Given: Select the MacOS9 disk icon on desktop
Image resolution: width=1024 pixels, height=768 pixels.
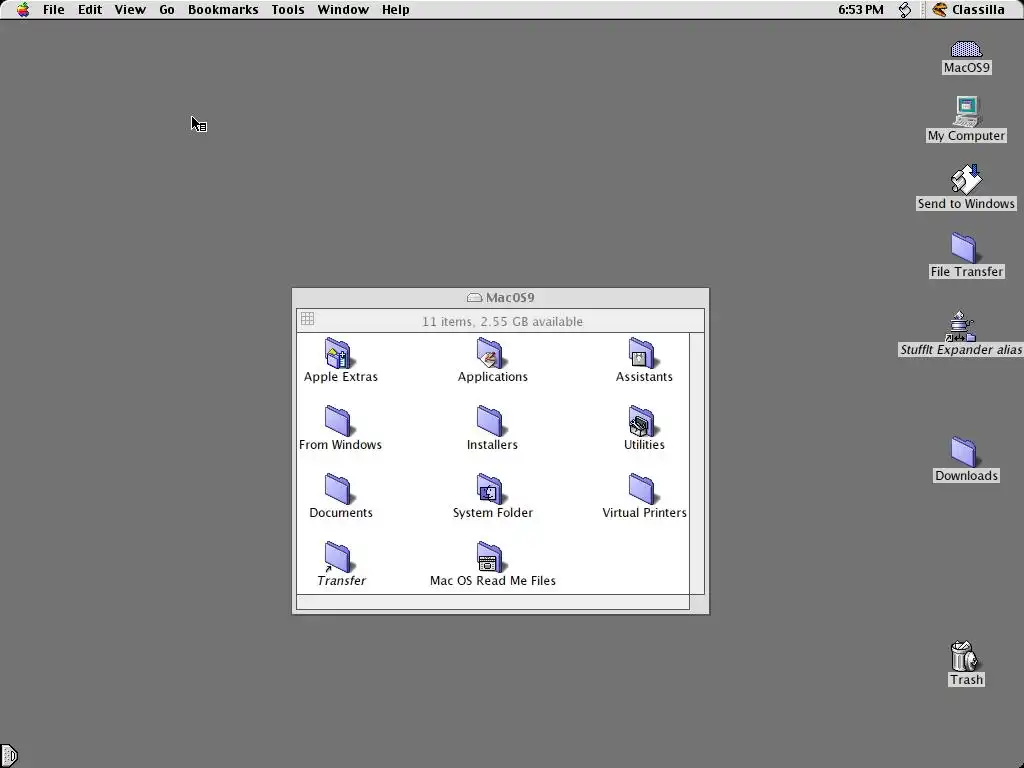Looking at the screenshot, I should (x=966, y=50).
